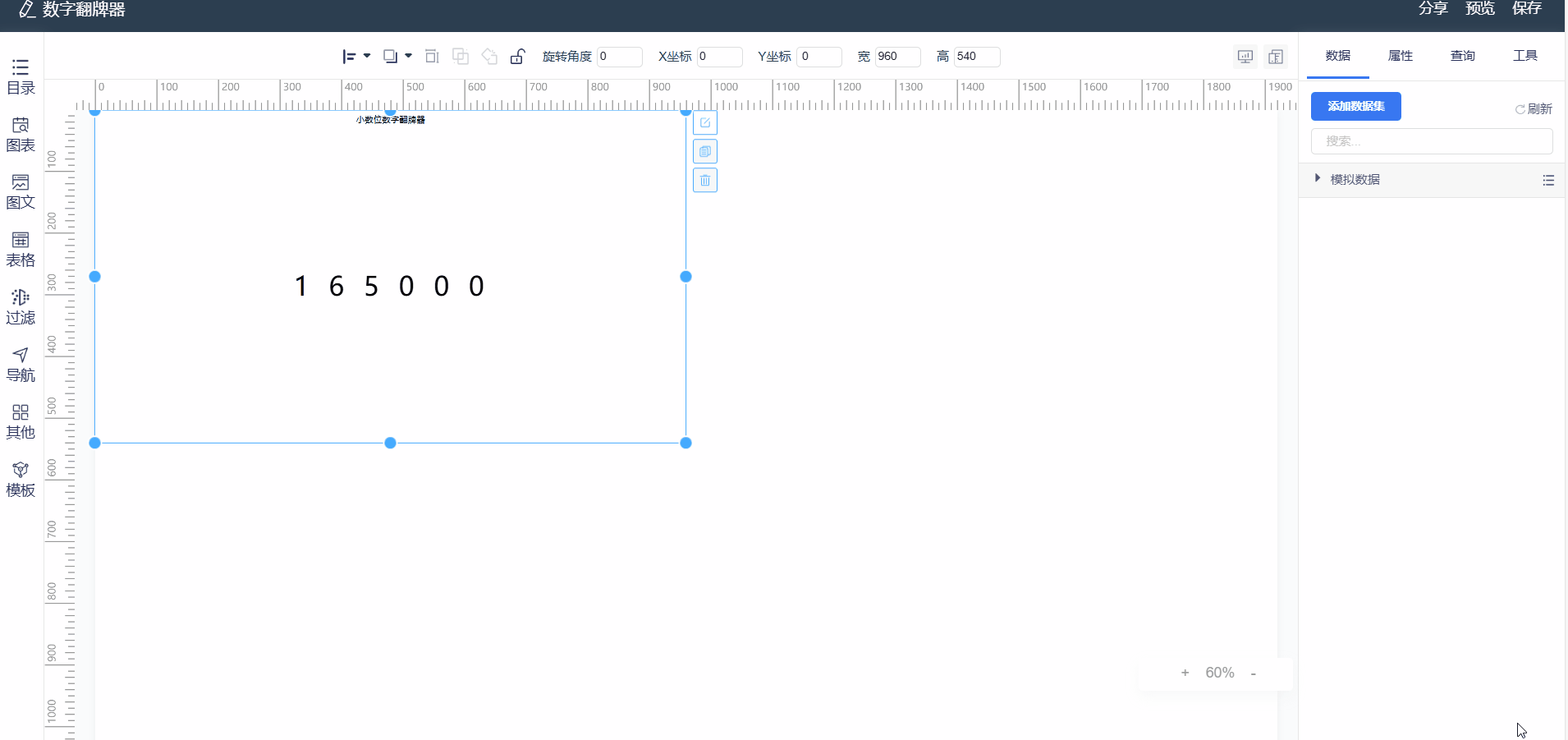Click the copy icon beside the component

705,152
